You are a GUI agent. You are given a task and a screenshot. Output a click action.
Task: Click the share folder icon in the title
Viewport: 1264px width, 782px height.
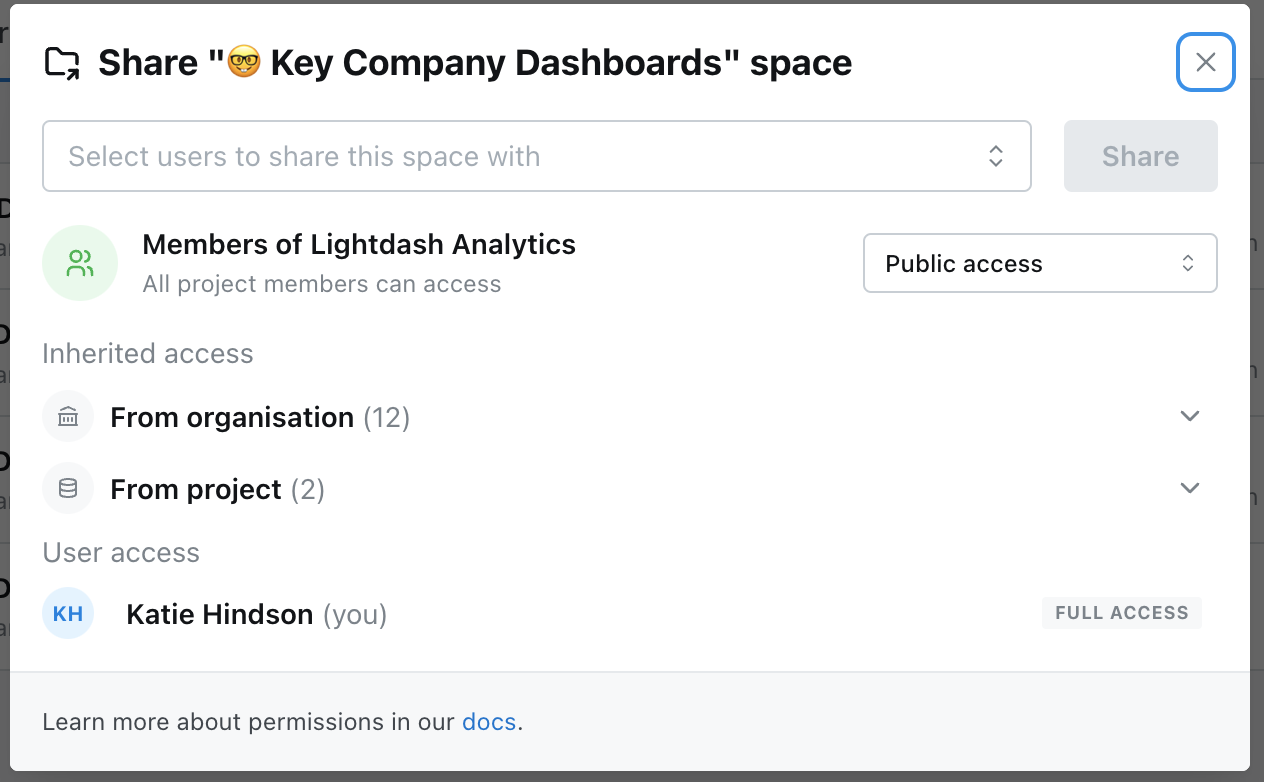(x=62, y=64)
